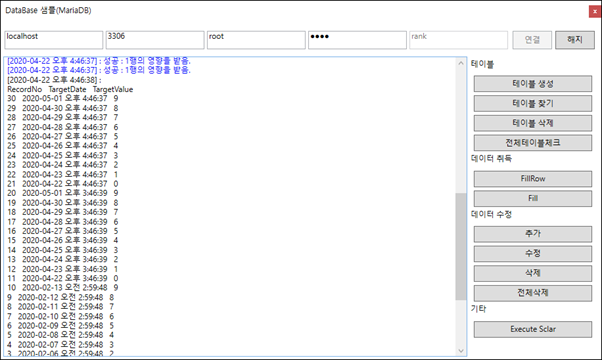Screen dimensions: 602x360
Task: Click the 테이블 찾기 button
Action: coord(533,103)
